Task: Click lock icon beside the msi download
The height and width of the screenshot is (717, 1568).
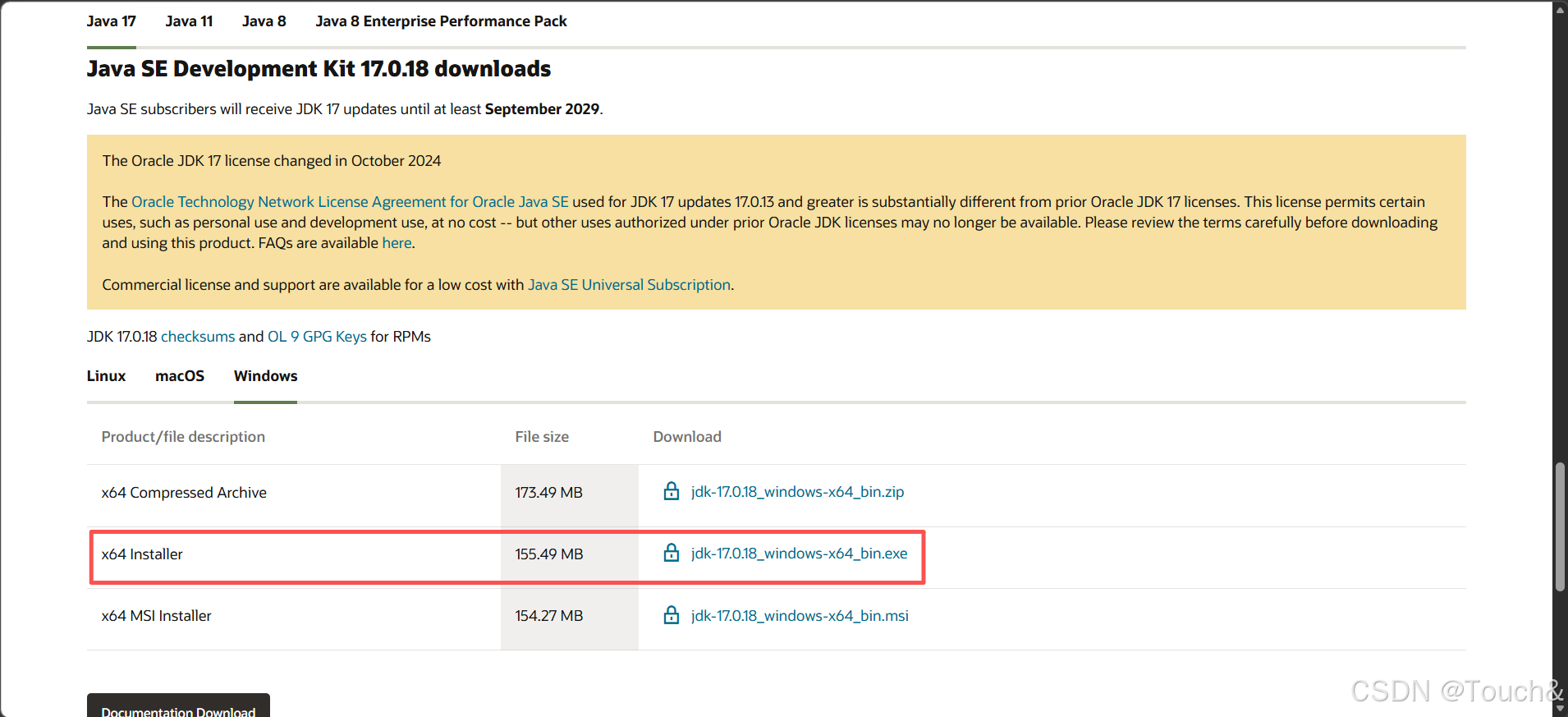Action: pos(672,615)
